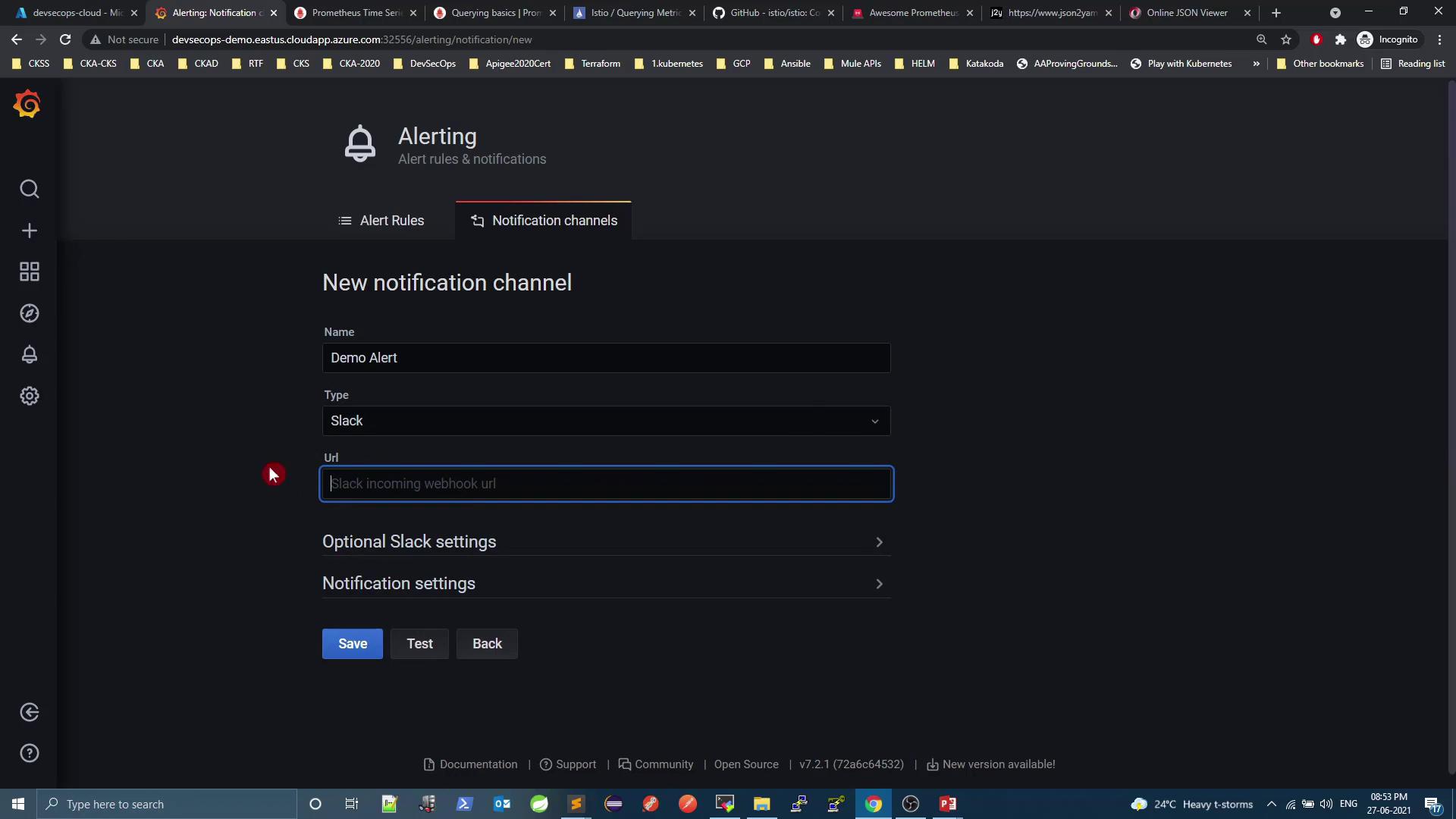The width and height of the screenshot is (1456, 819).
Task: Click the Alerting bell sidebar icon
Action: (x=29, y=354)
